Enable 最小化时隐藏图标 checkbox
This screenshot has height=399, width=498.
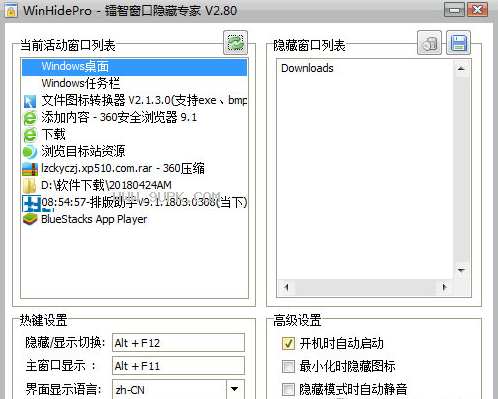coord(288,366)
